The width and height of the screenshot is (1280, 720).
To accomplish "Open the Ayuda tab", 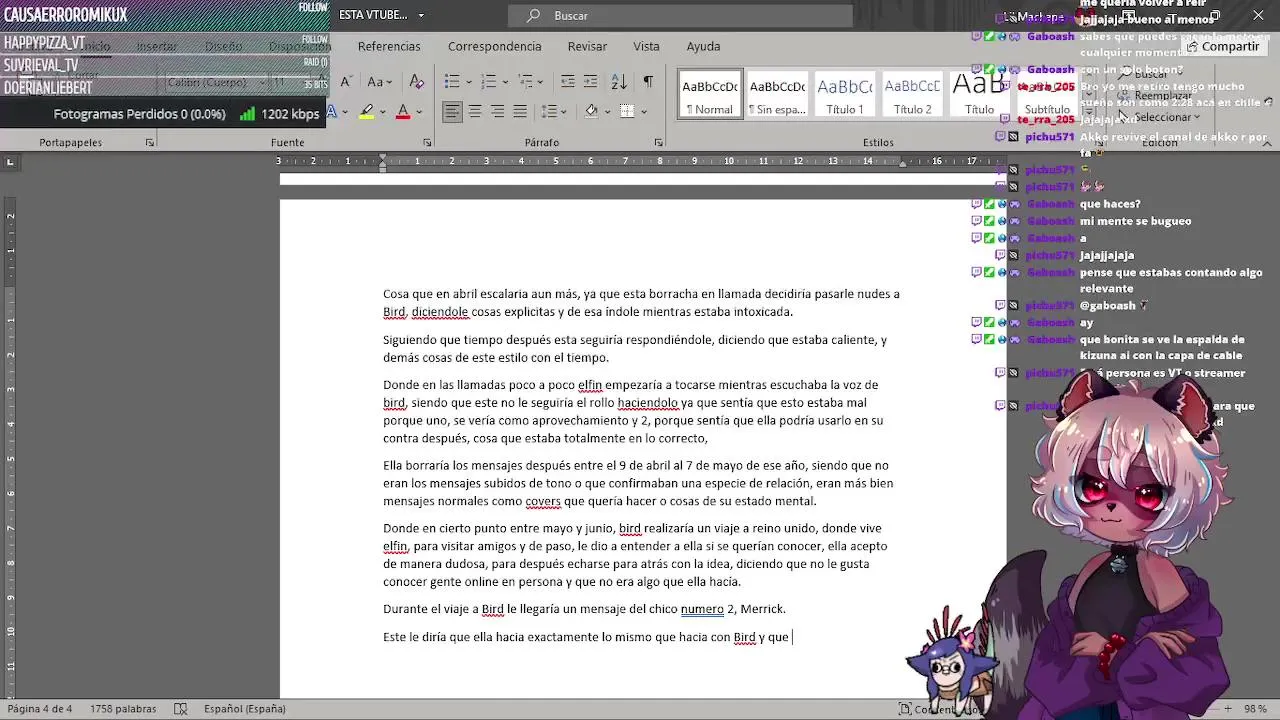I will (x=703, y=46).
